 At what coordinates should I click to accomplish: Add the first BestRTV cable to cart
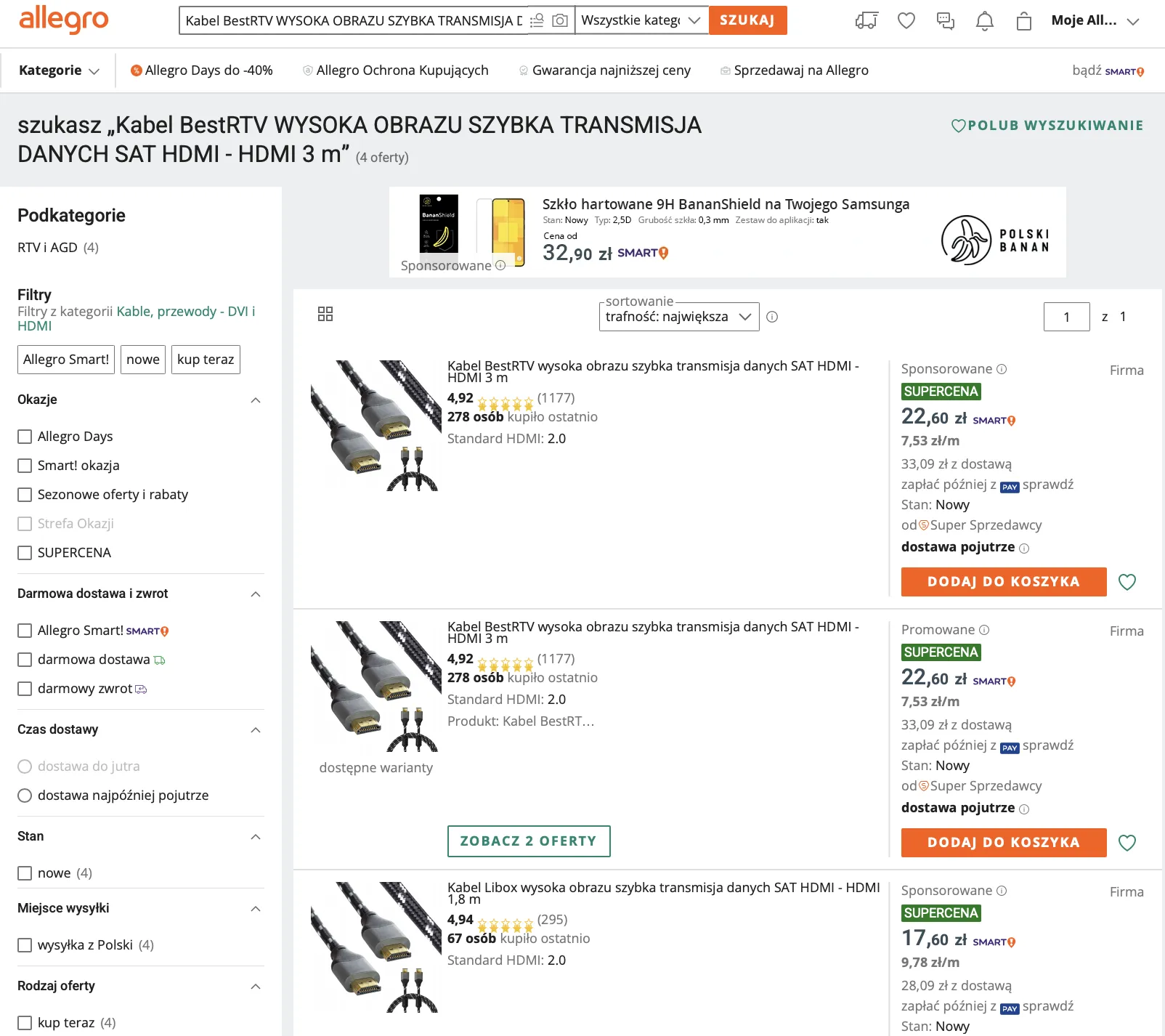[1003, 581]
